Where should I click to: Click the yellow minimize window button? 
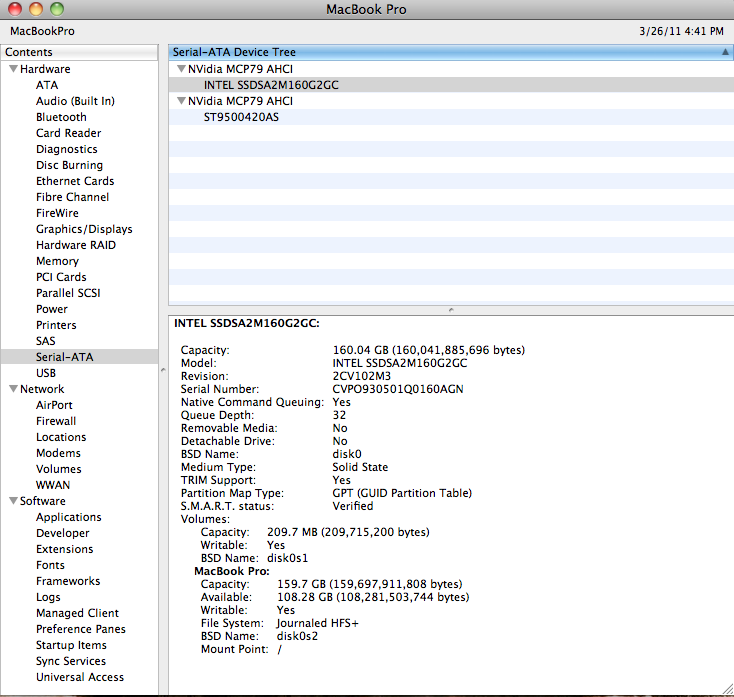click(36, 9)
